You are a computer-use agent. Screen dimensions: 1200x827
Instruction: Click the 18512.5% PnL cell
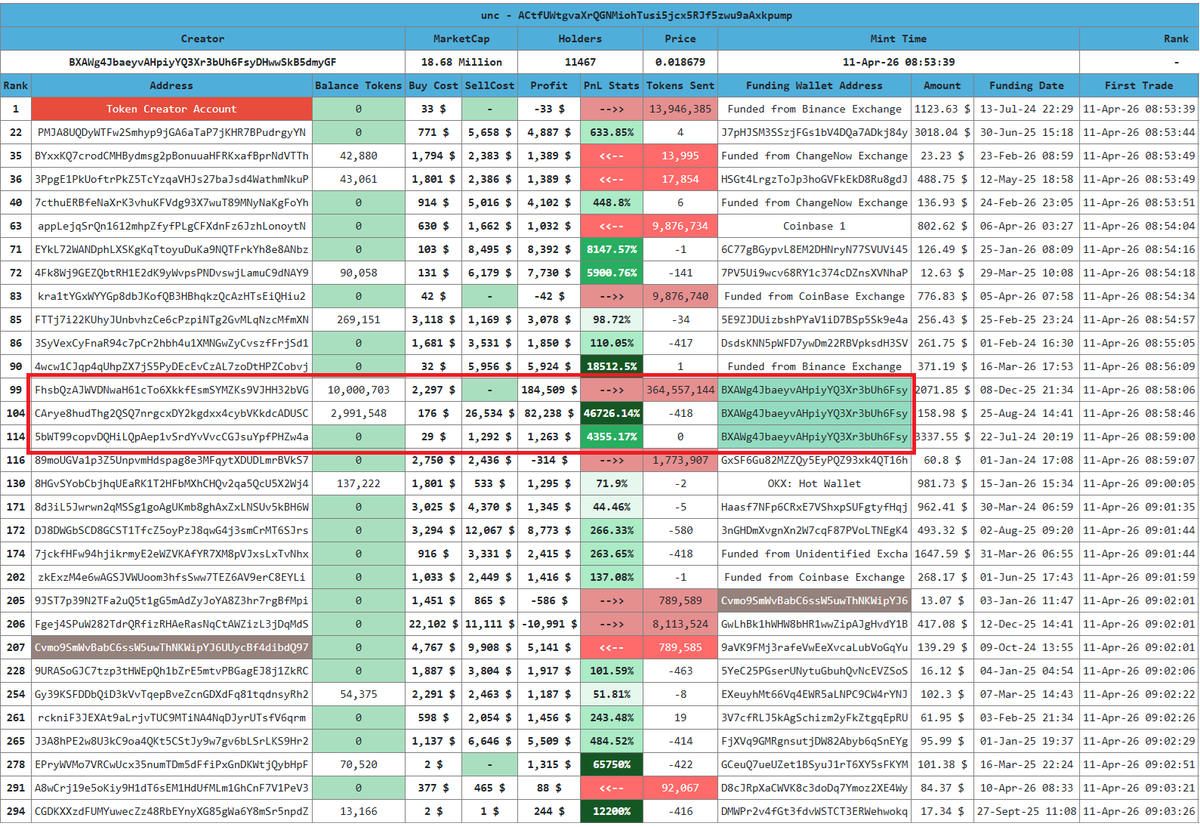tap(612, 367)
